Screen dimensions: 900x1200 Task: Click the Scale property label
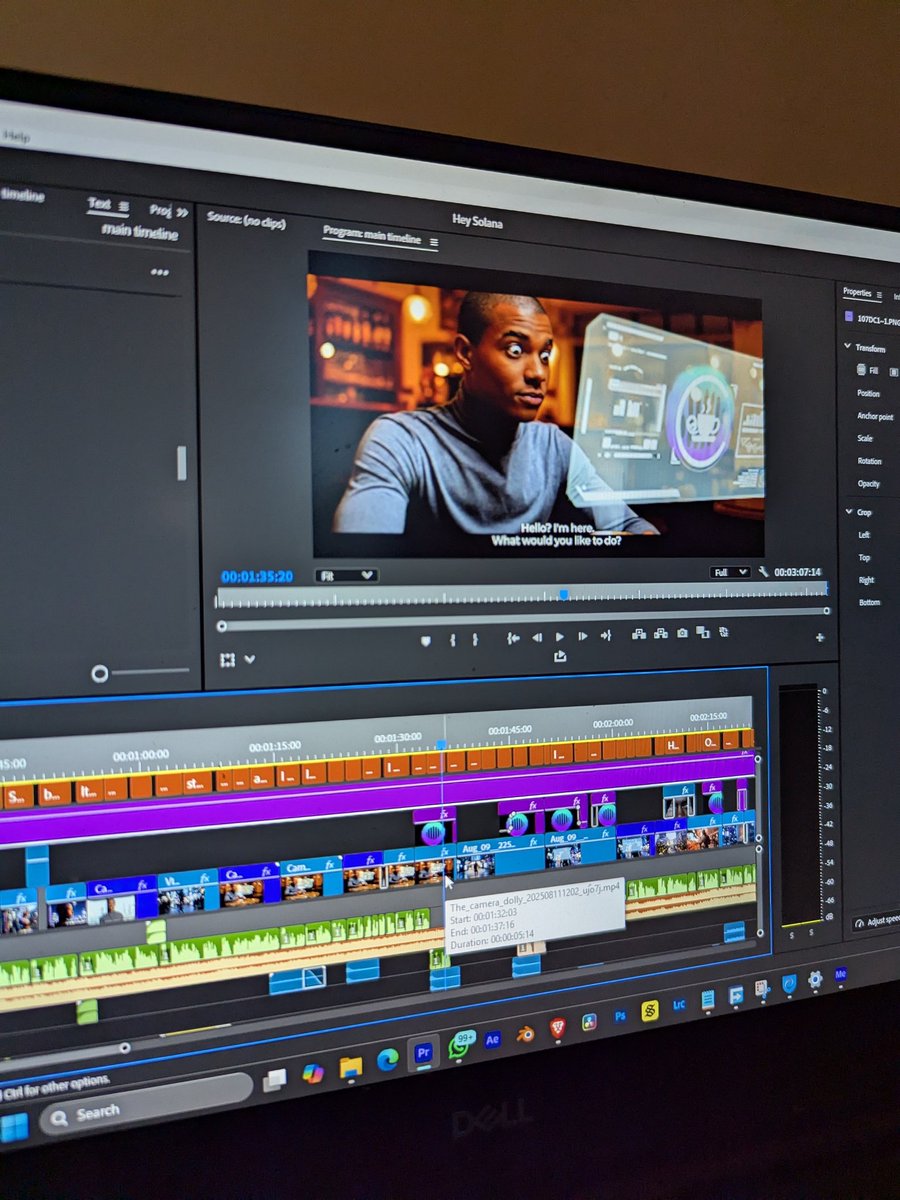pyautogui.click(x=865, y=439)
